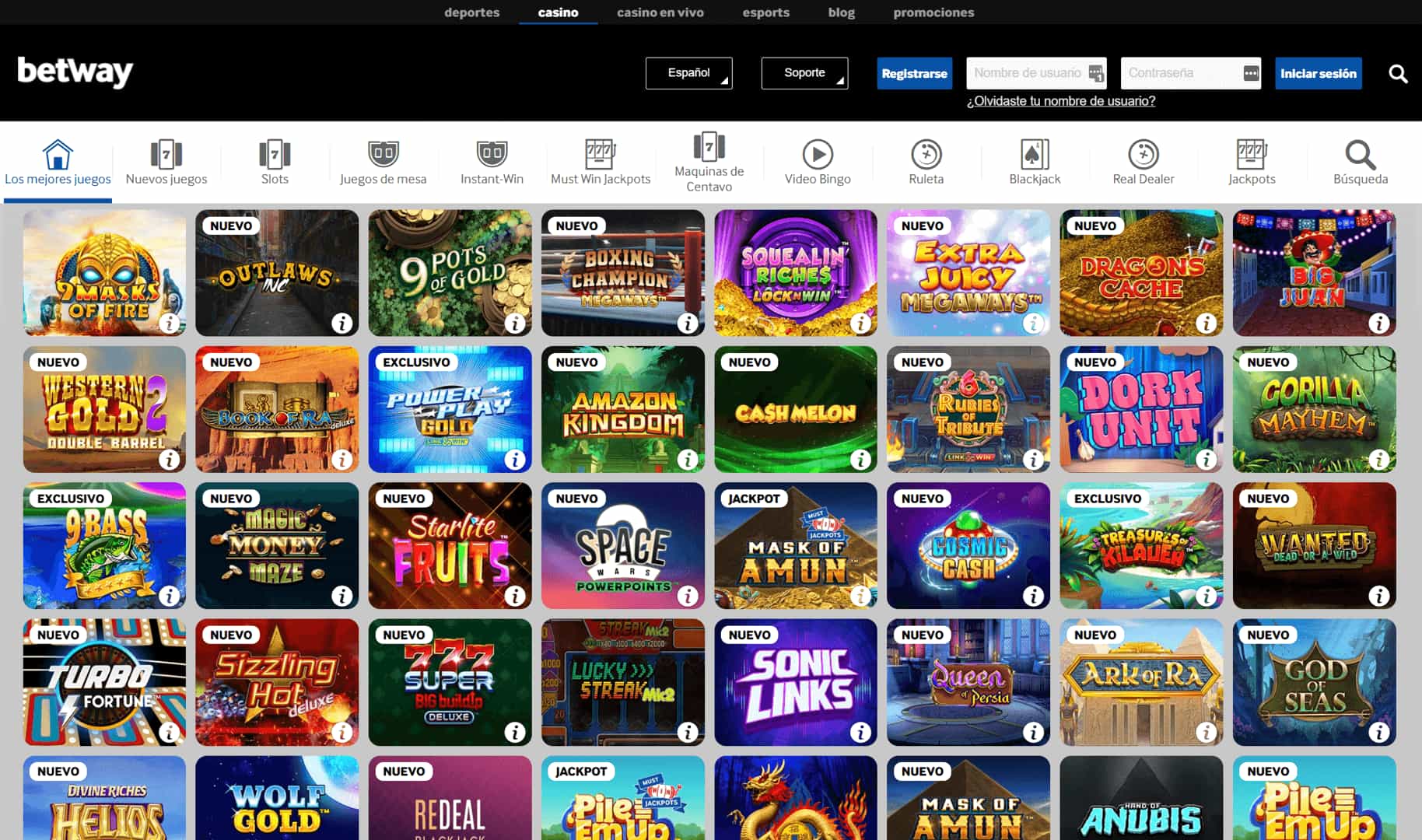Open Squealin' Riches game thumbnail
Image resolution: width=1422 pixels, height=840 pixels.
point(795,273)
